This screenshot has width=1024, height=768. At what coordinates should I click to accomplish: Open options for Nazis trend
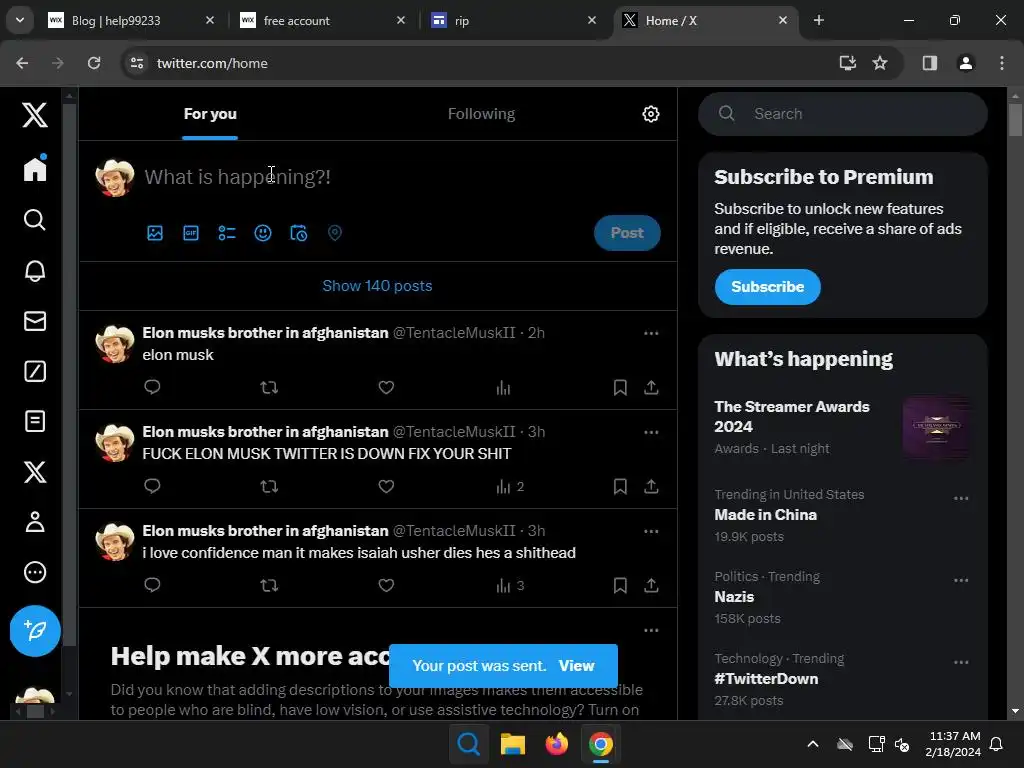point(961,581)
